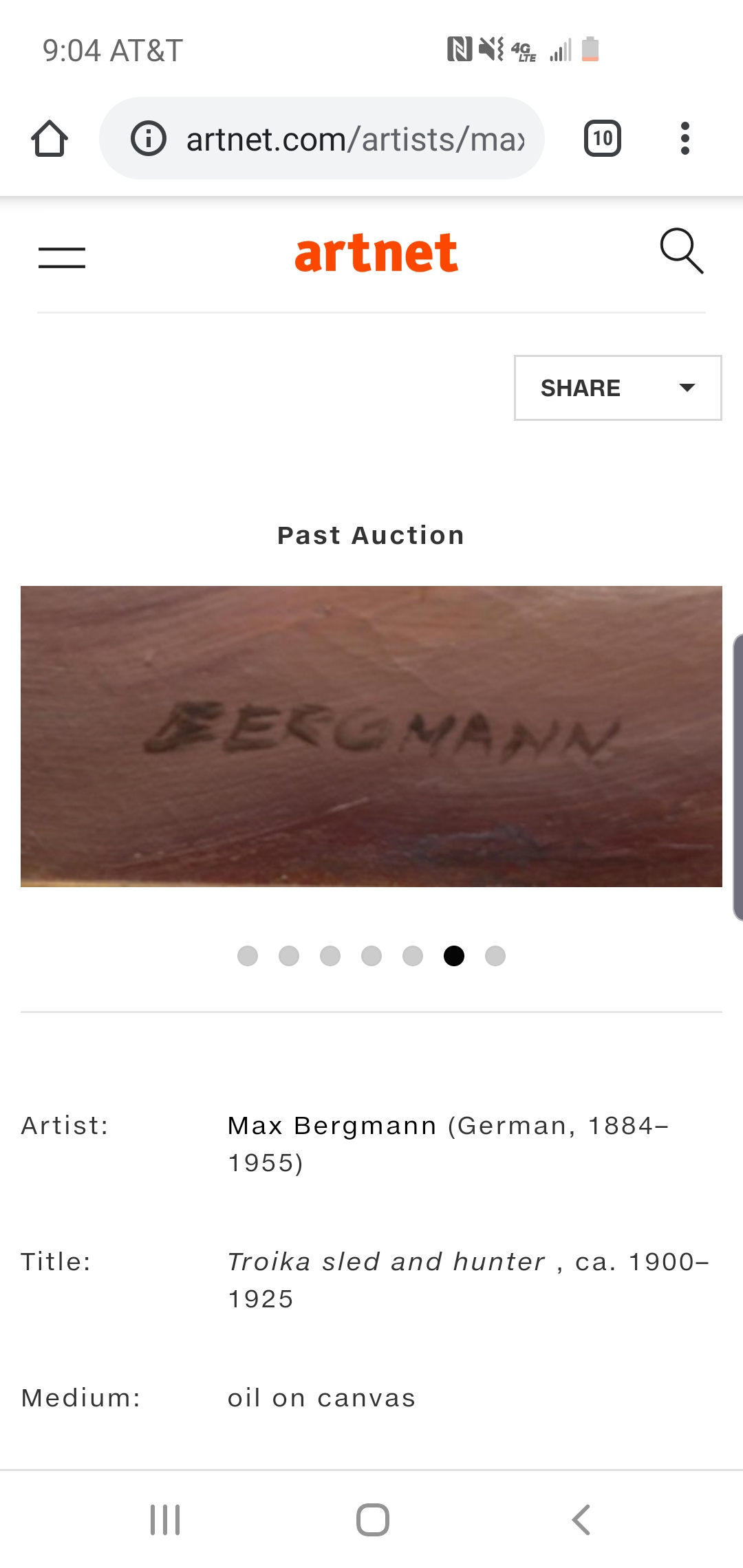The width and height of the screenshot is (743, 1568).
Task: Tap the browser home icon
Action: 50,138
